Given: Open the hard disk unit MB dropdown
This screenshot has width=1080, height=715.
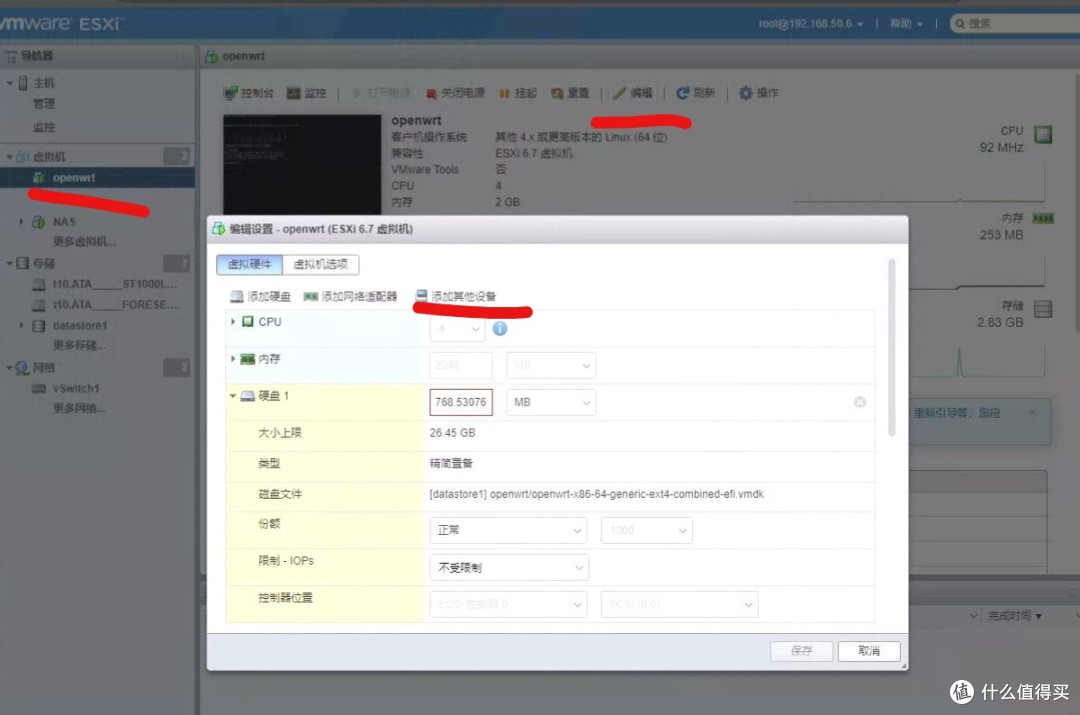Looking at the screenshot, I should [550, 402].
